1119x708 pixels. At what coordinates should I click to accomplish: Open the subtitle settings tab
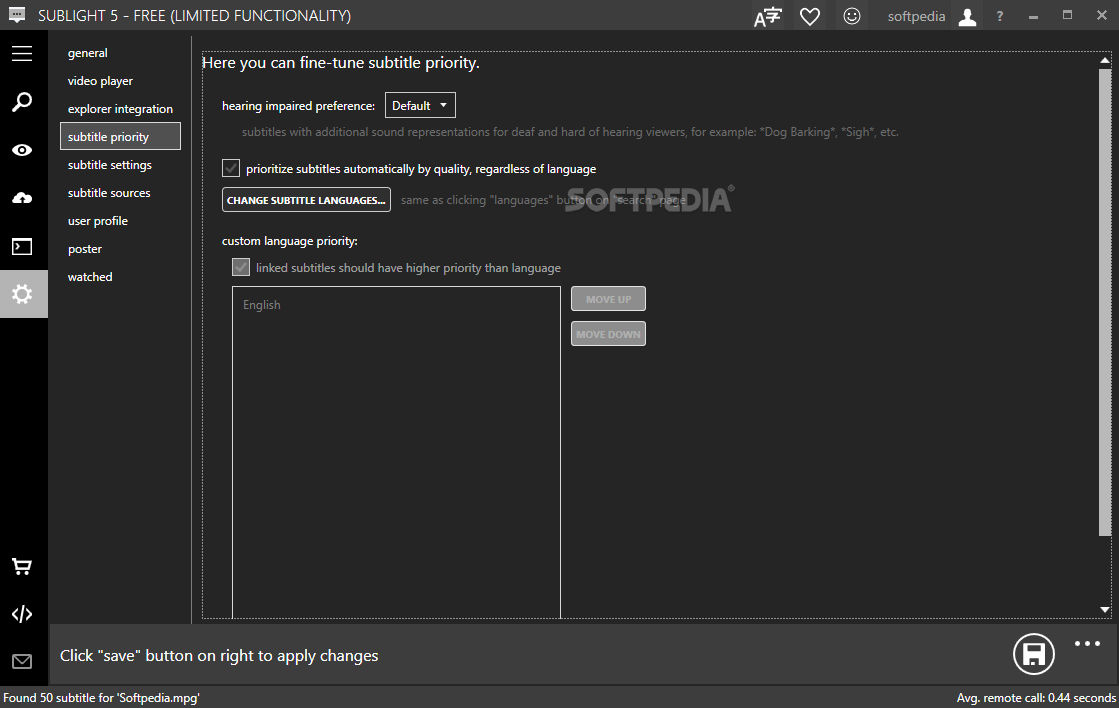(109, 165)
